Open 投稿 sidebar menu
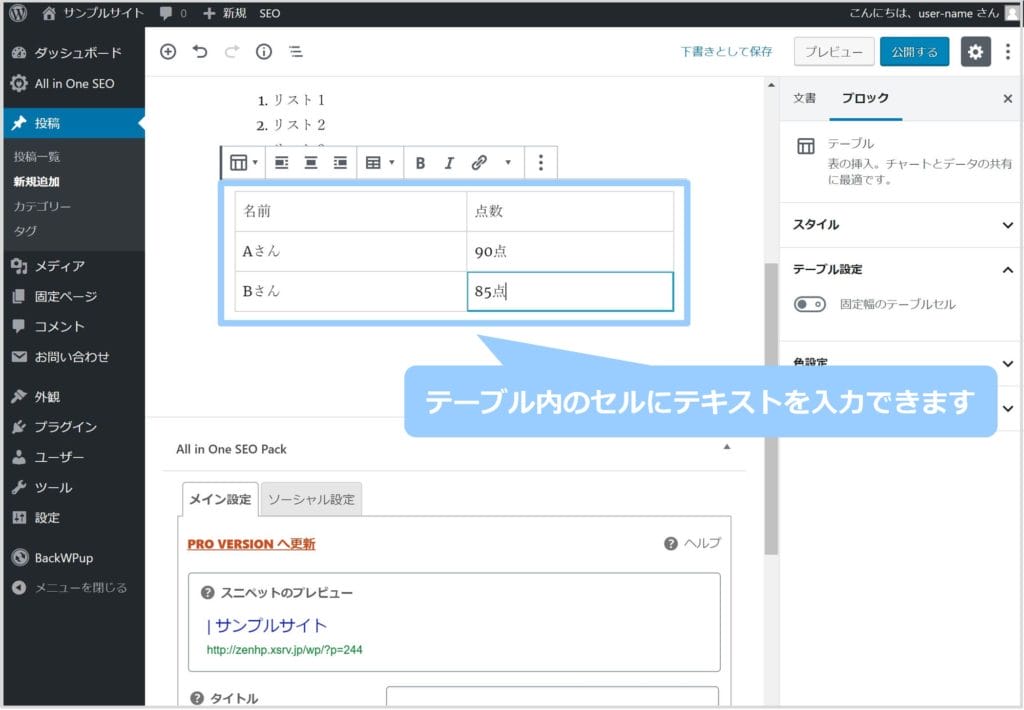1024x710 pixels. (x=74, y=123)
